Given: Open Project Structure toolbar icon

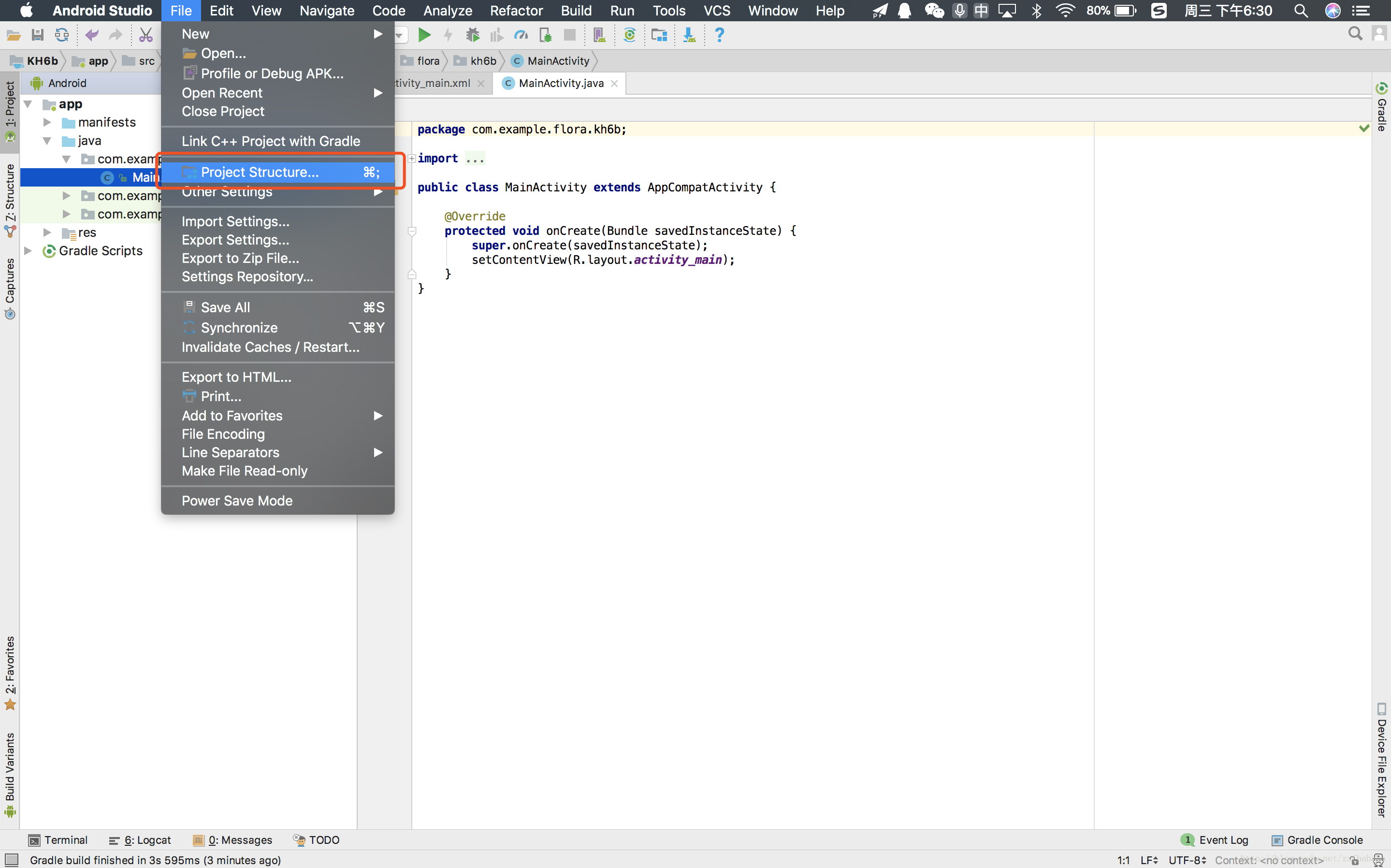Looking at the screenshot, I should point(659,36).
